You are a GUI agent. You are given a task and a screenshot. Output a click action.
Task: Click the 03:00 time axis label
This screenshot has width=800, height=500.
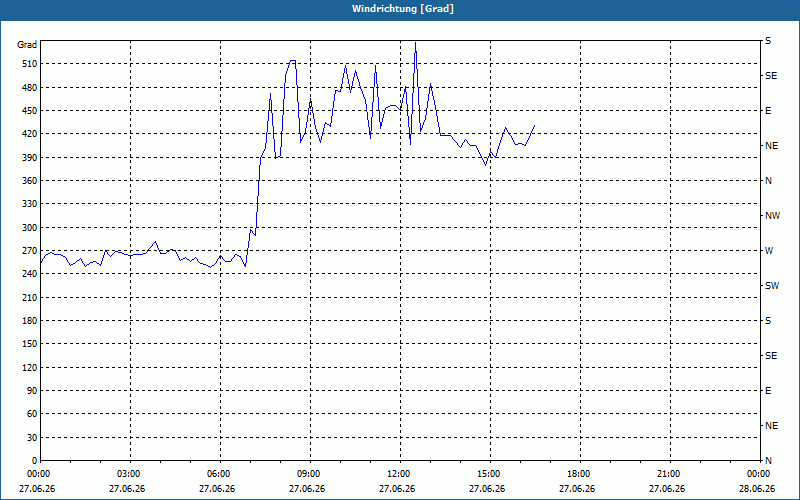pyautogui.click(x=128, y=474)
